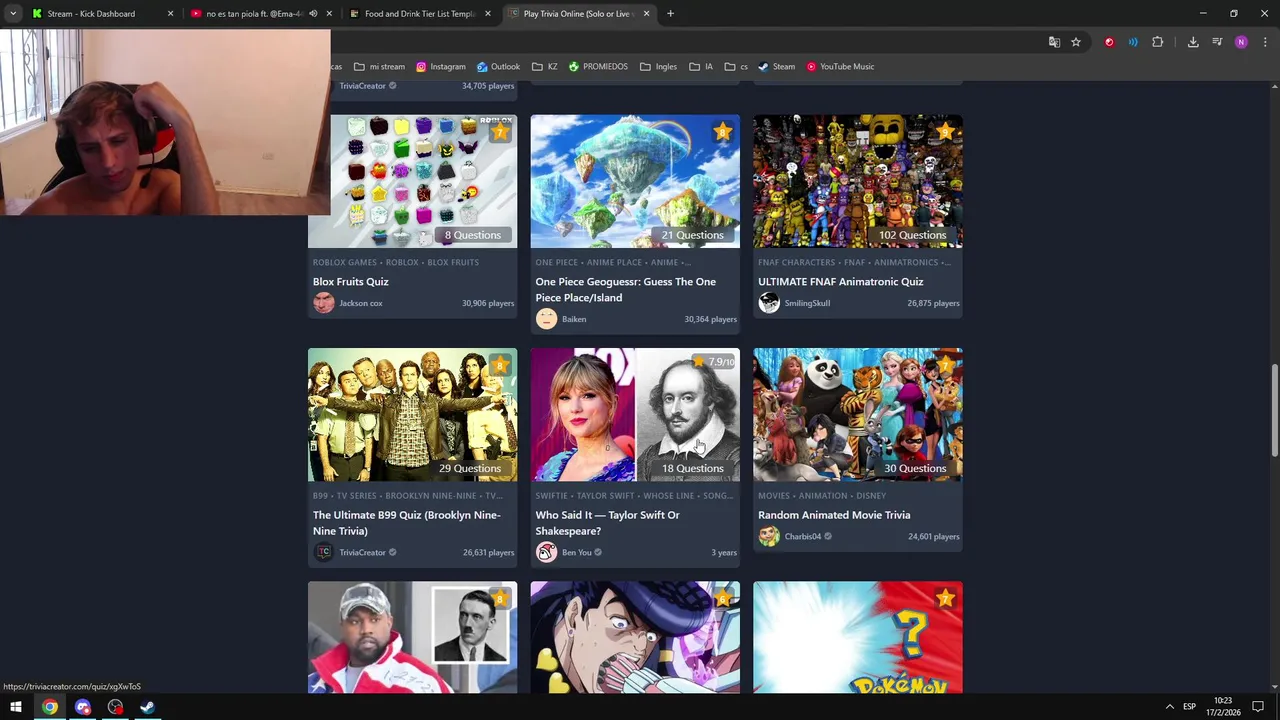
Task: Open the Steam bookmark
Action: click(x=776, y=66)
